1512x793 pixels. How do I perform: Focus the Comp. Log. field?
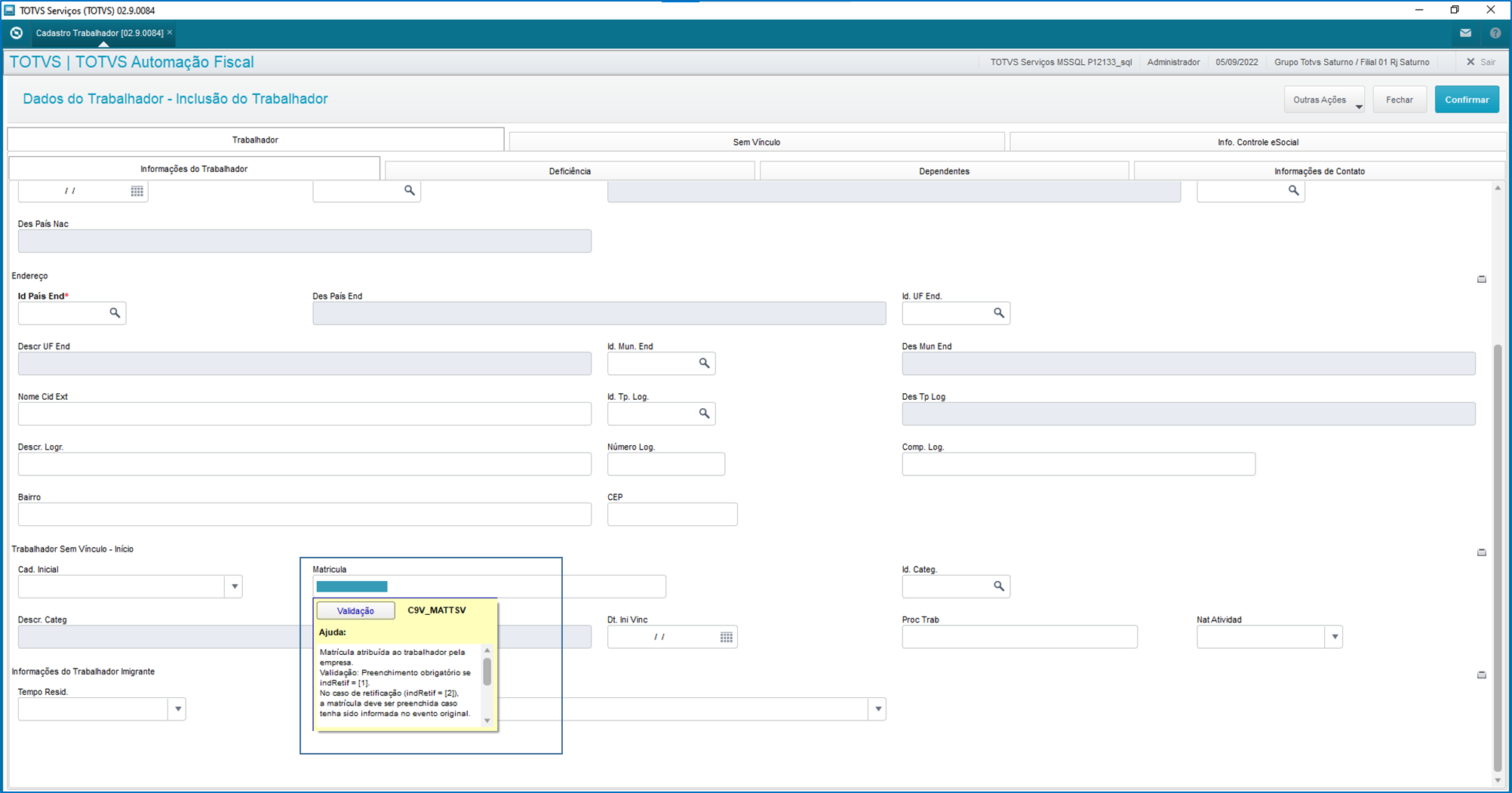click(1079, 464)
